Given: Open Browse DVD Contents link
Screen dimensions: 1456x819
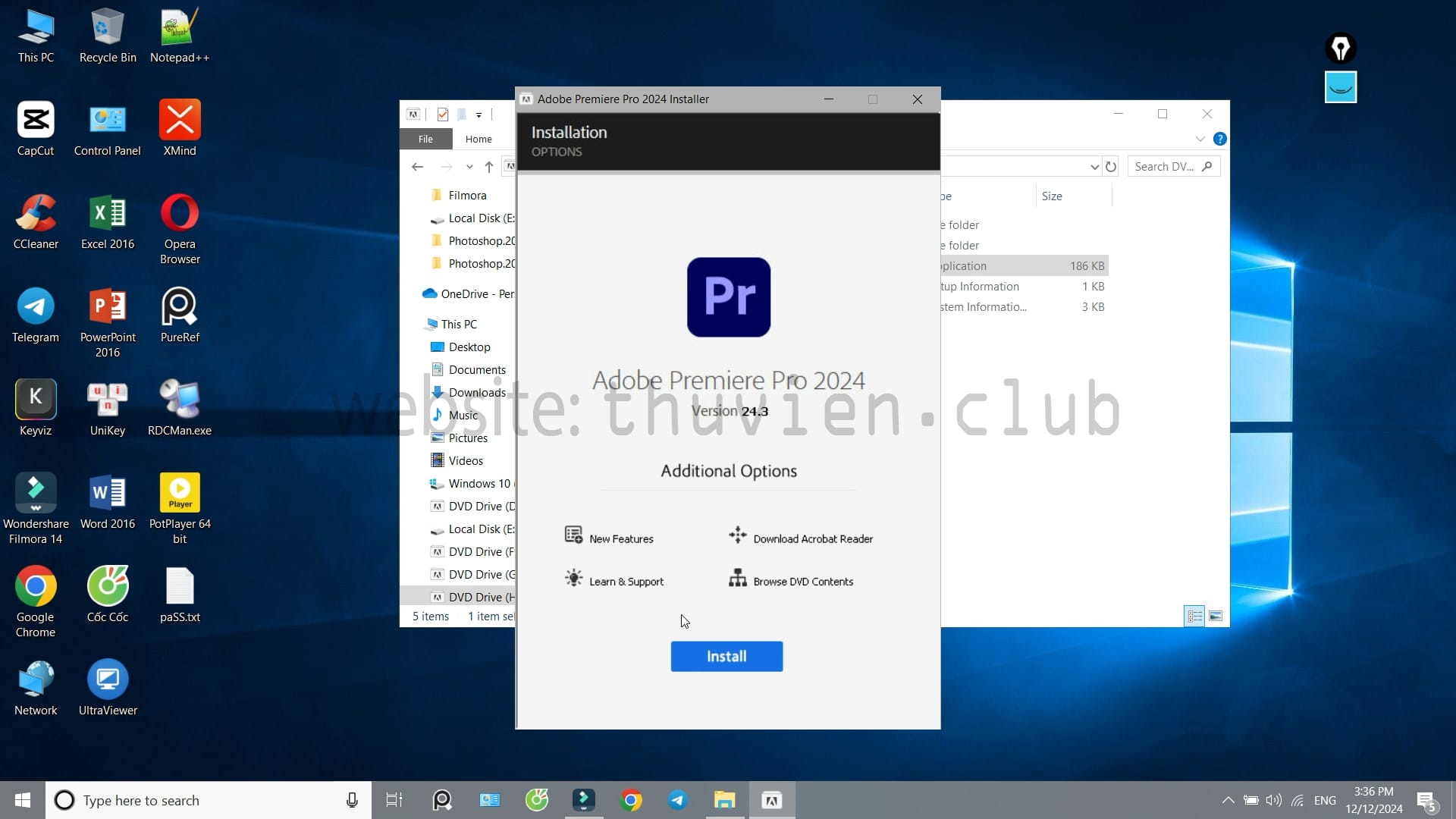Looking at the screenshot, I should point(791,581).
